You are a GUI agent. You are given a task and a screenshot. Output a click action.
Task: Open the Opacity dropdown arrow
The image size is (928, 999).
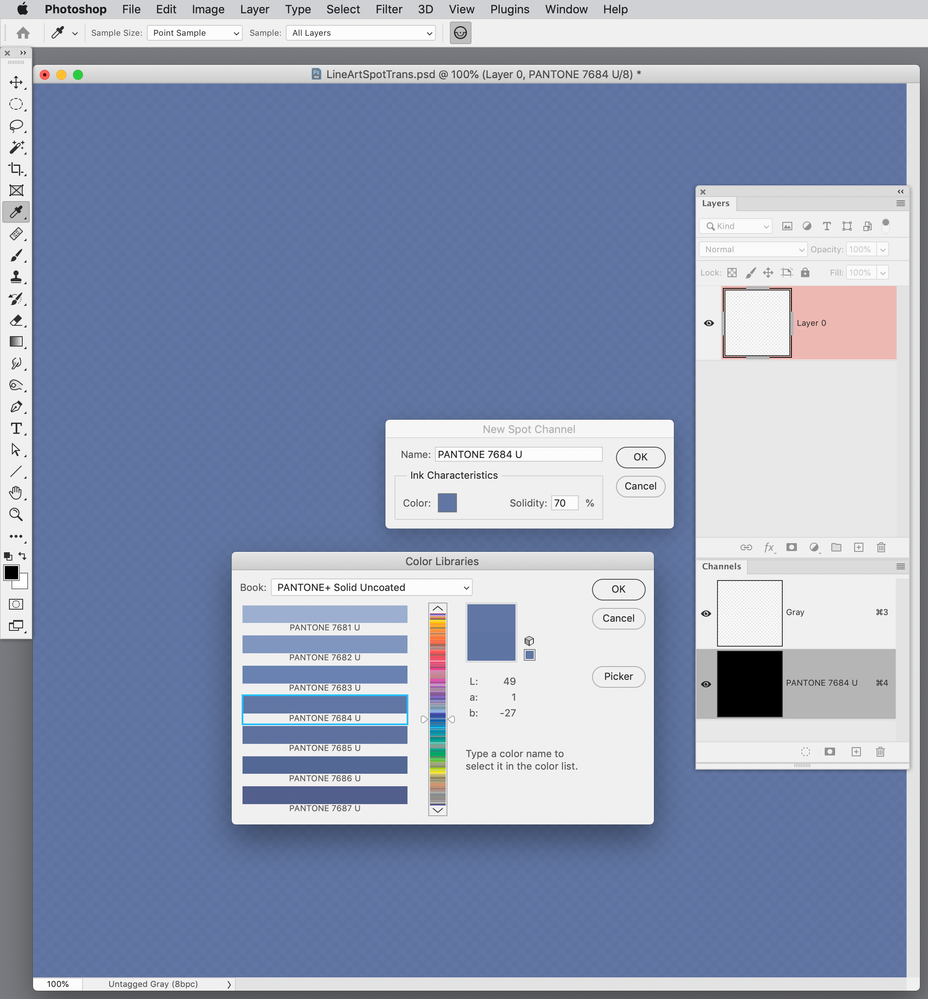click(x=883, y=250)
